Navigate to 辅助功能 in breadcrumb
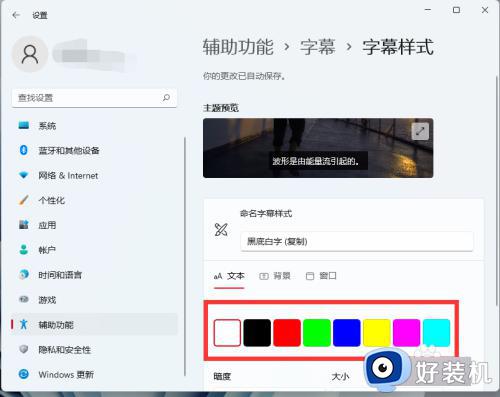The width and height of the screenshot is (500, 397). (238, 47)
